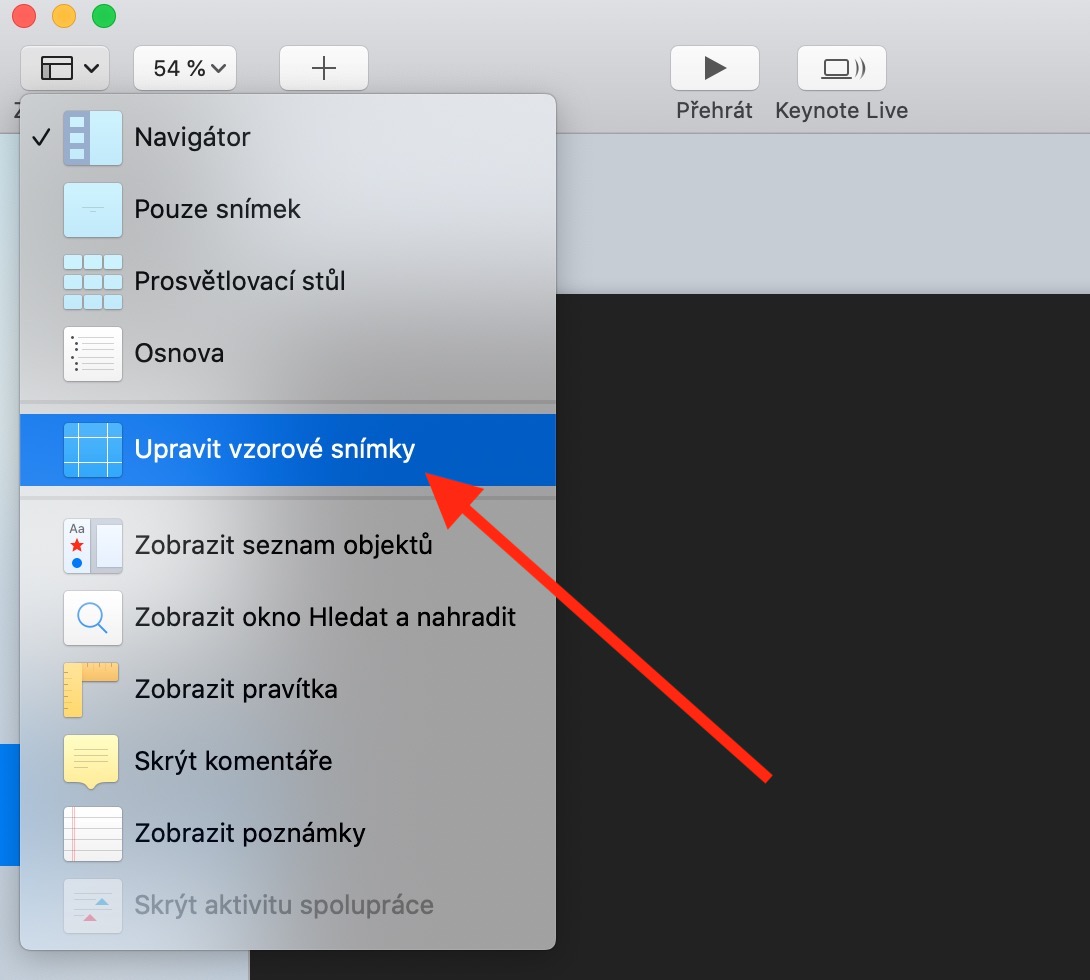Click the magnifier icon for Hledat a nahradit
The height and width of the screenshot is (980, 1090).
click(x=92, y=618)
